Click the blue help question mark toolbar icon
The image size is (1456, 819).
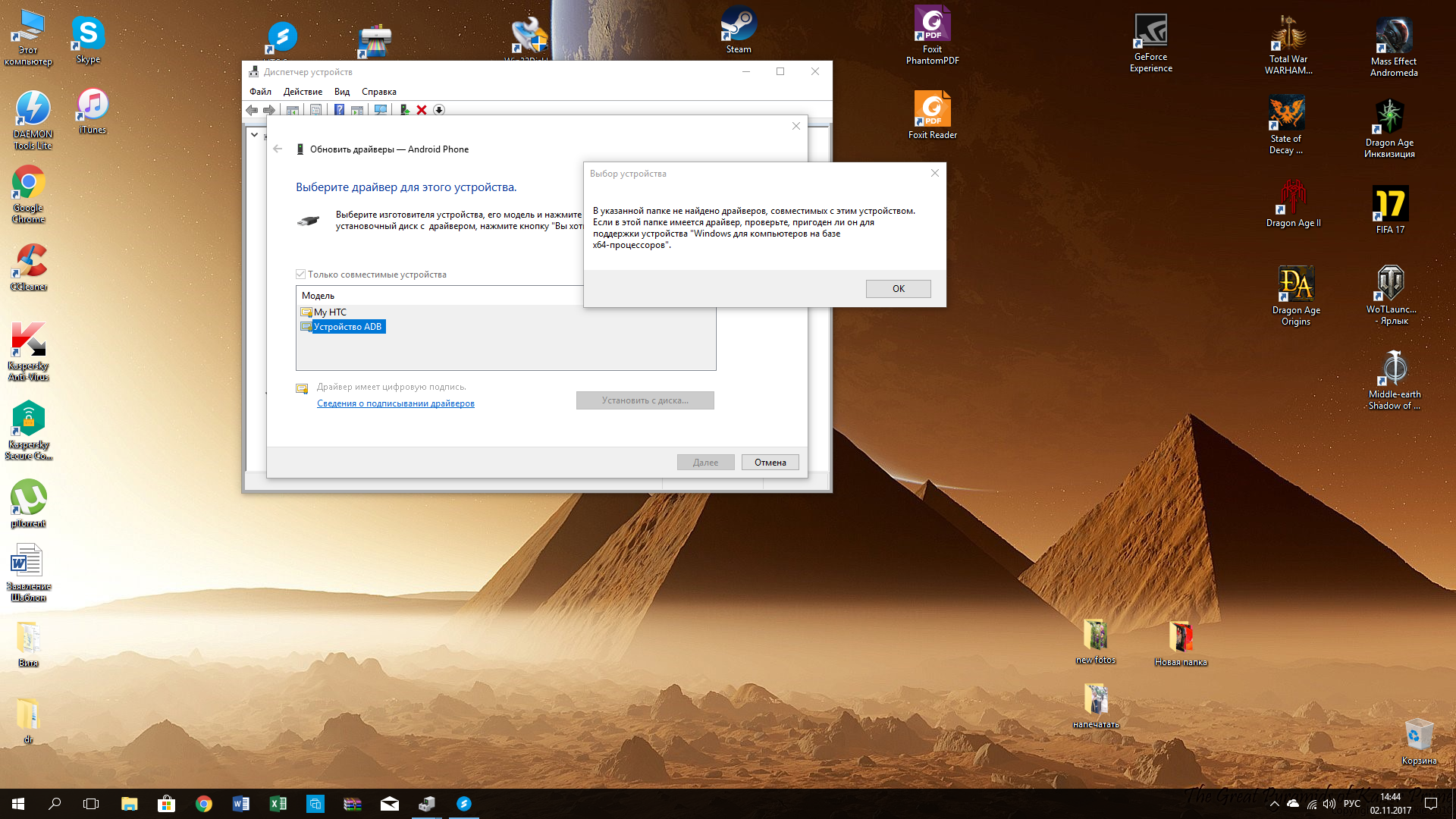tap(339, 110)
